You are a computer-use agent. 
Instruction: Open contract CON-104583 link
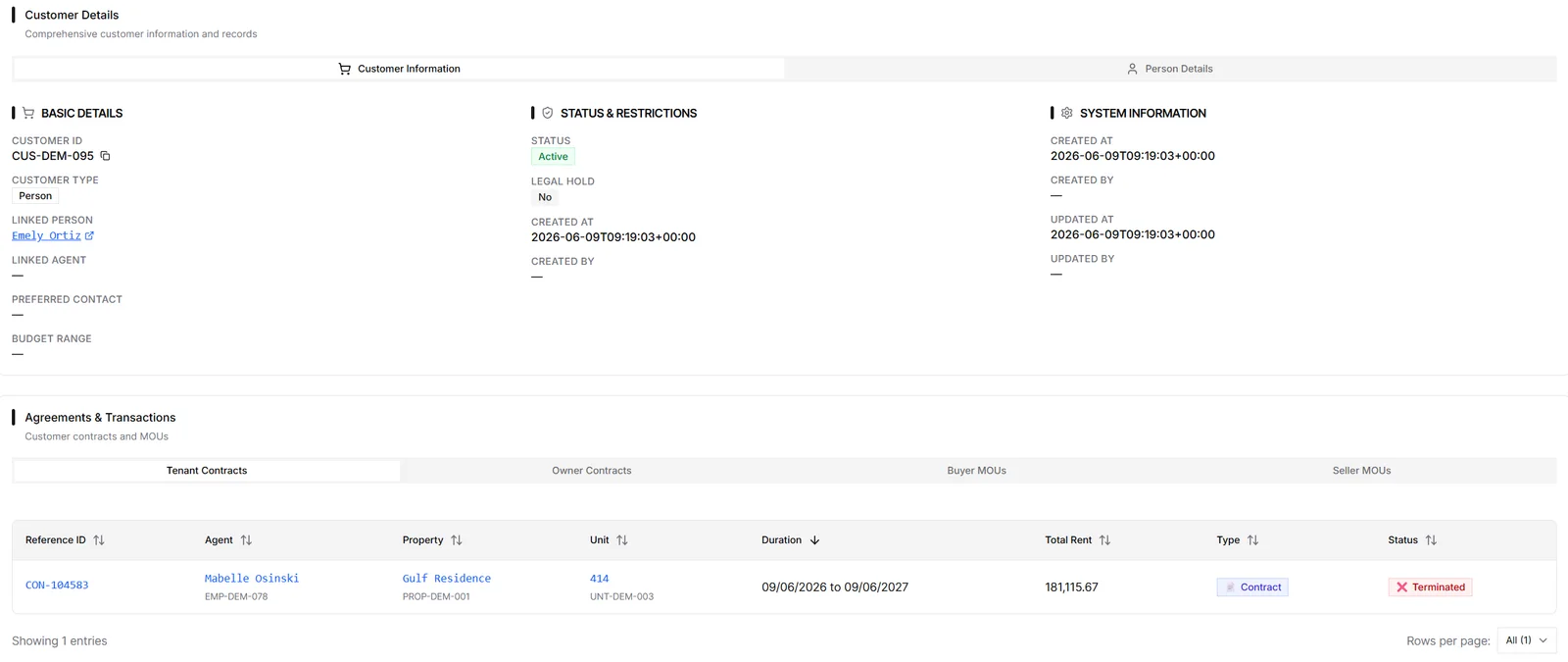(57, 586)
